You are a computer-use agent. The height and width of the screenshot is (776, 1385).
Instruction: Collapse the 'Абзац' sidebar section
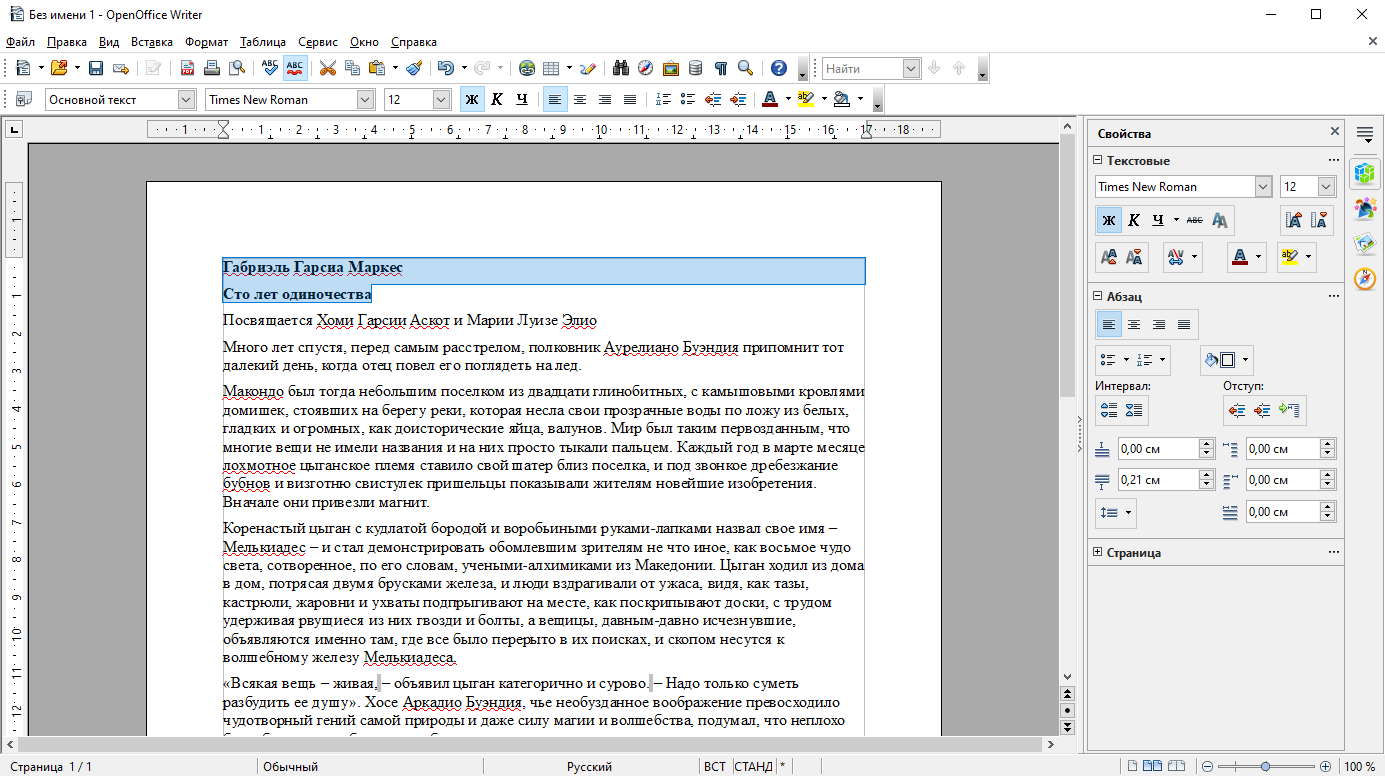pos(1097,296)
